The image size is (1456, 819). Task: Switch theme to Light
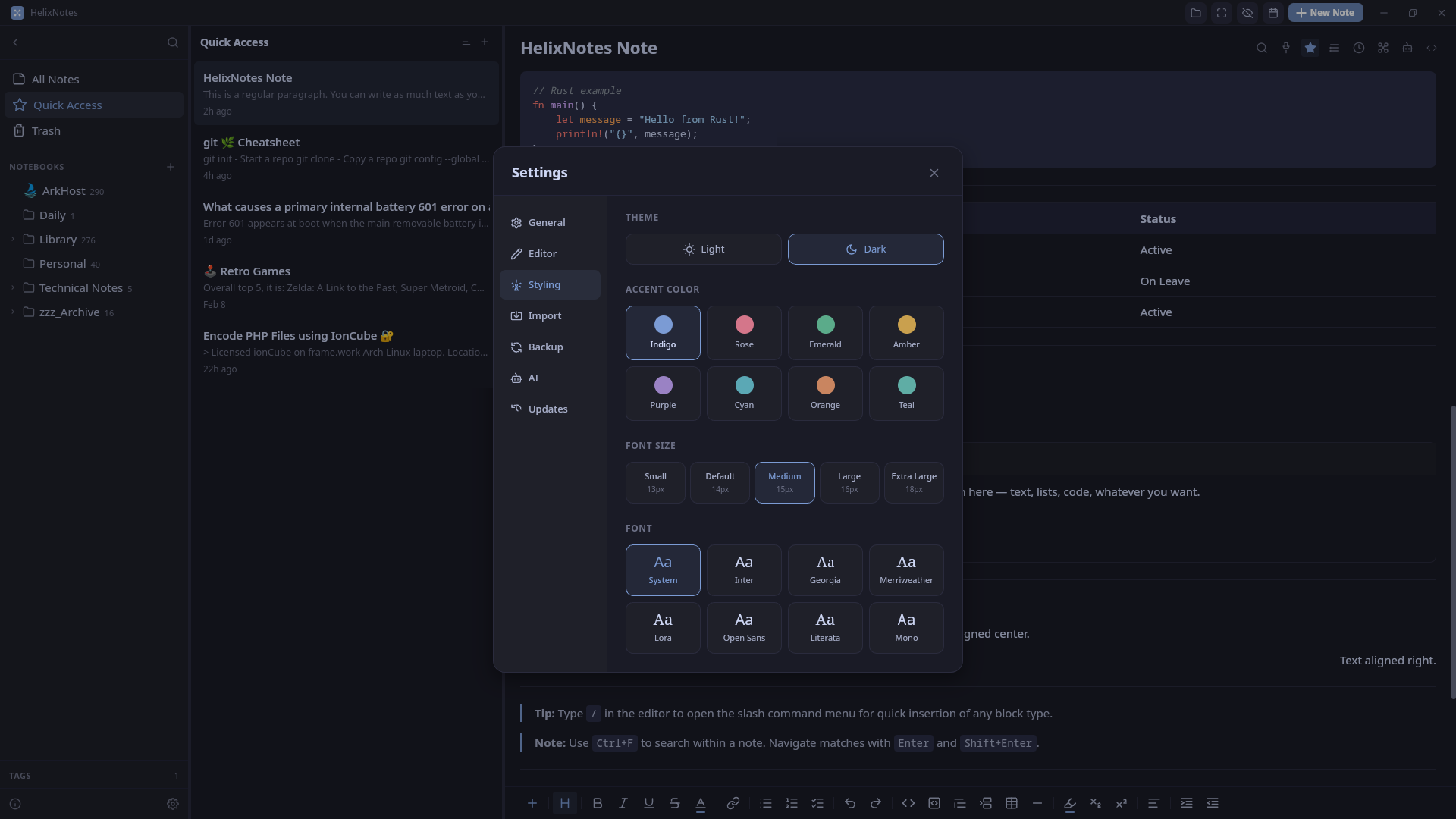point(703,249)
